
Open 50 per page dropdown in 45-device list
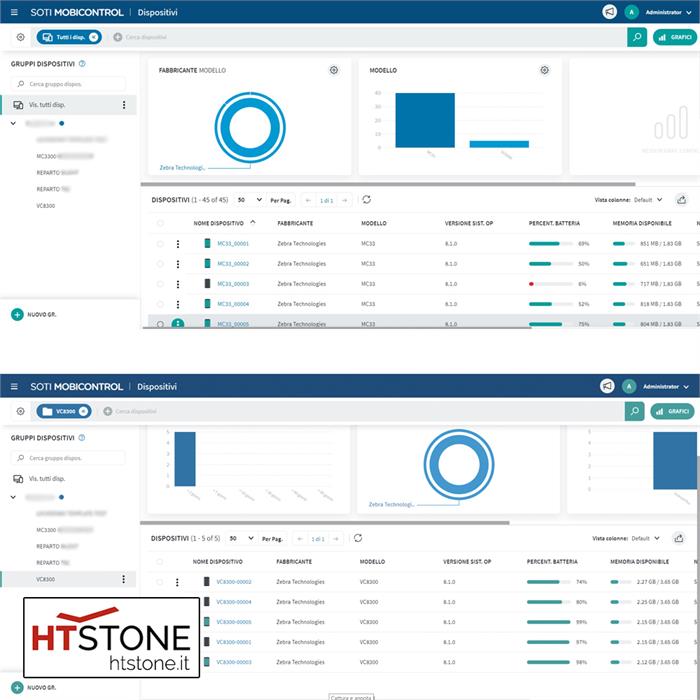[x=250, y=200]
